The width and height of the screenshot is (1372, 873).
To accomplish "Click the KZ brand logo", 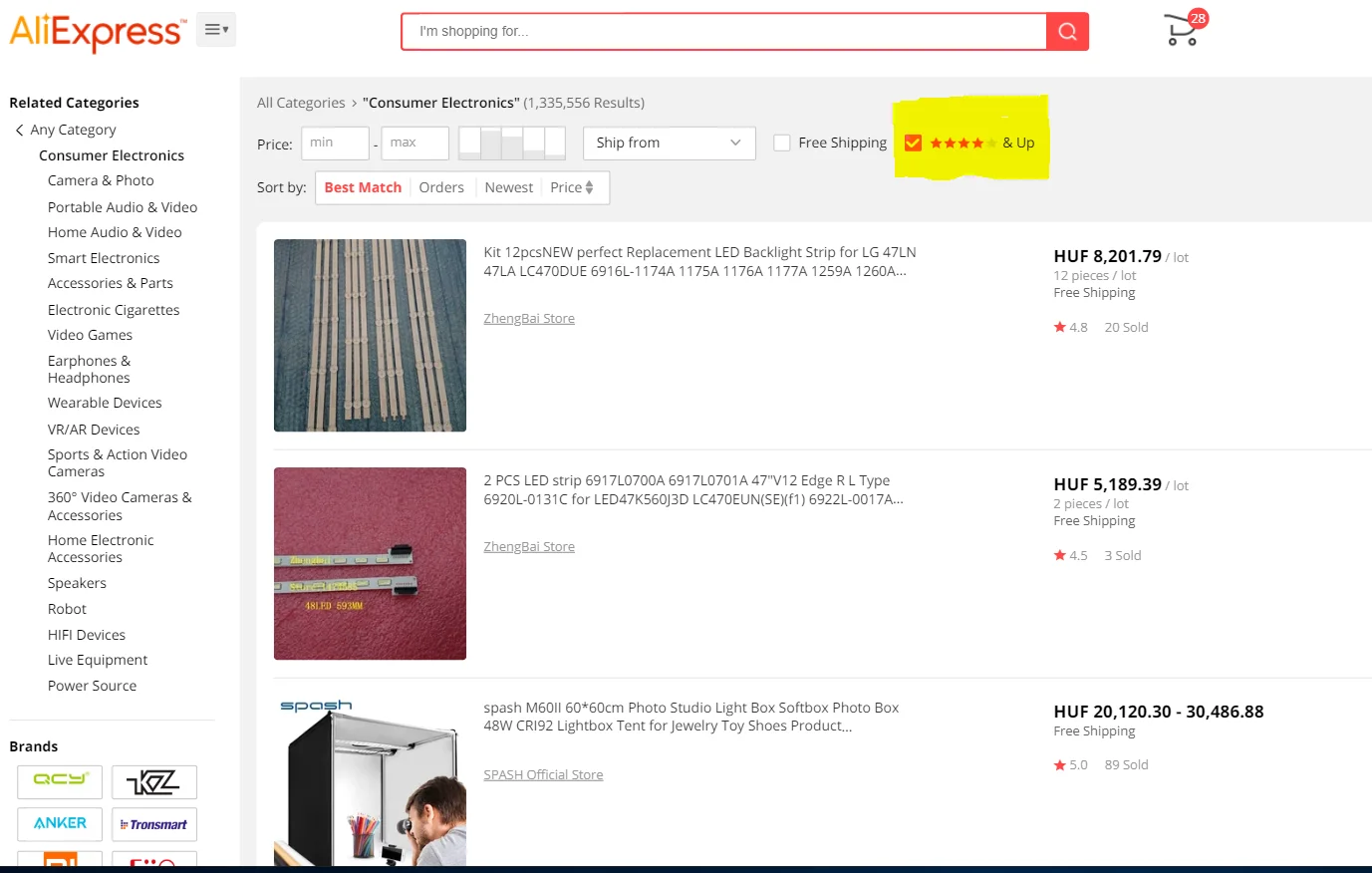I will tap(154, 782).
